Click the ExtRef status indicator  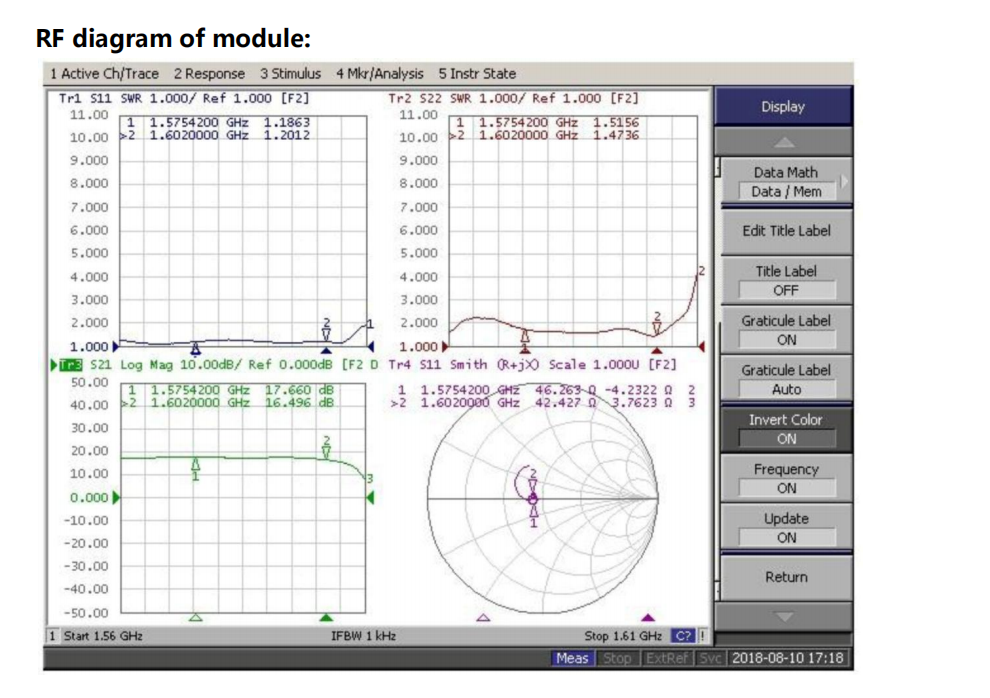click(668, 658)
